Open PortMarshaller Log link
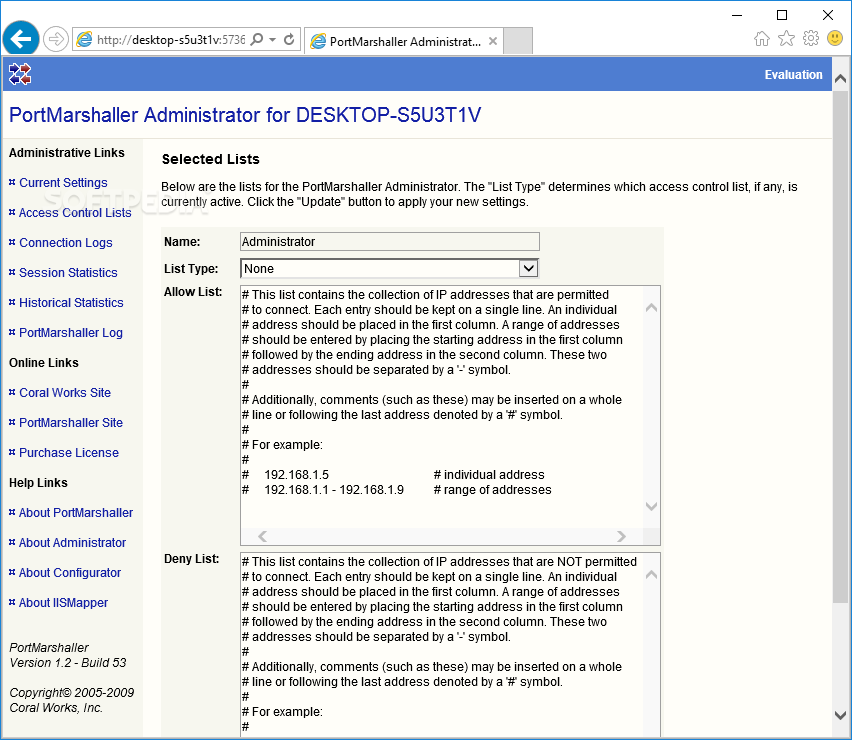The height and width of the screenshot is (740, 852). pos(71,333)
